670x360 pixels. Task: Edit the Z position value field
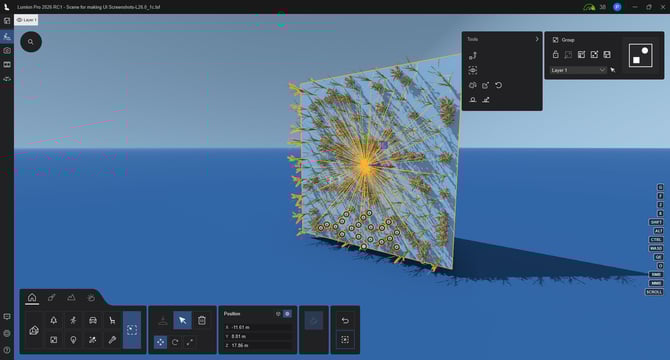point(258,345)
